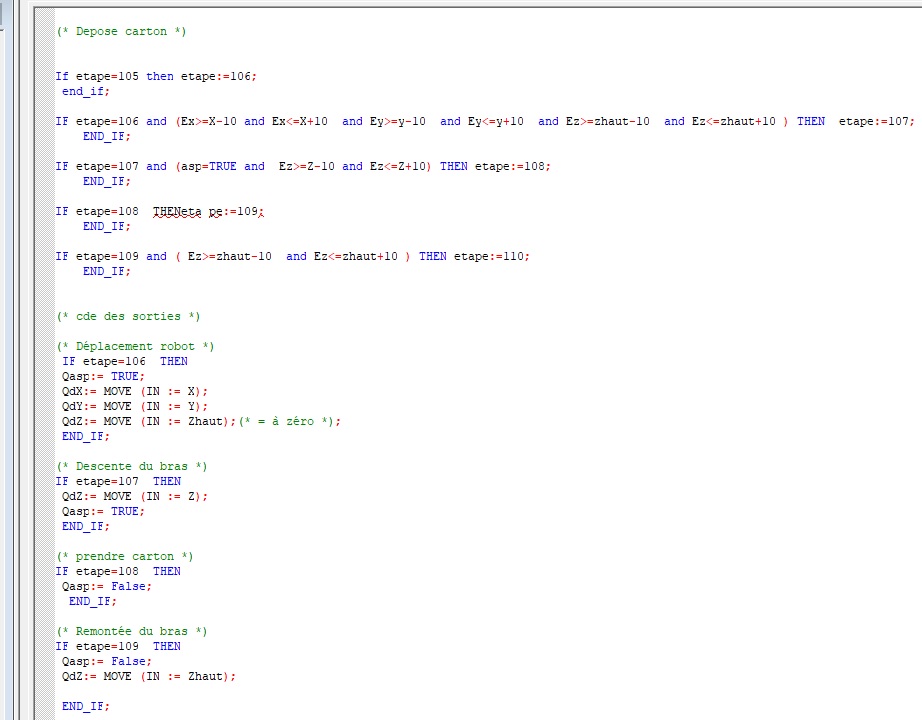This screenshot has height=720, width=922.
Task: Click the "(* prendre carton *)" comment
Action: point(124,557)
